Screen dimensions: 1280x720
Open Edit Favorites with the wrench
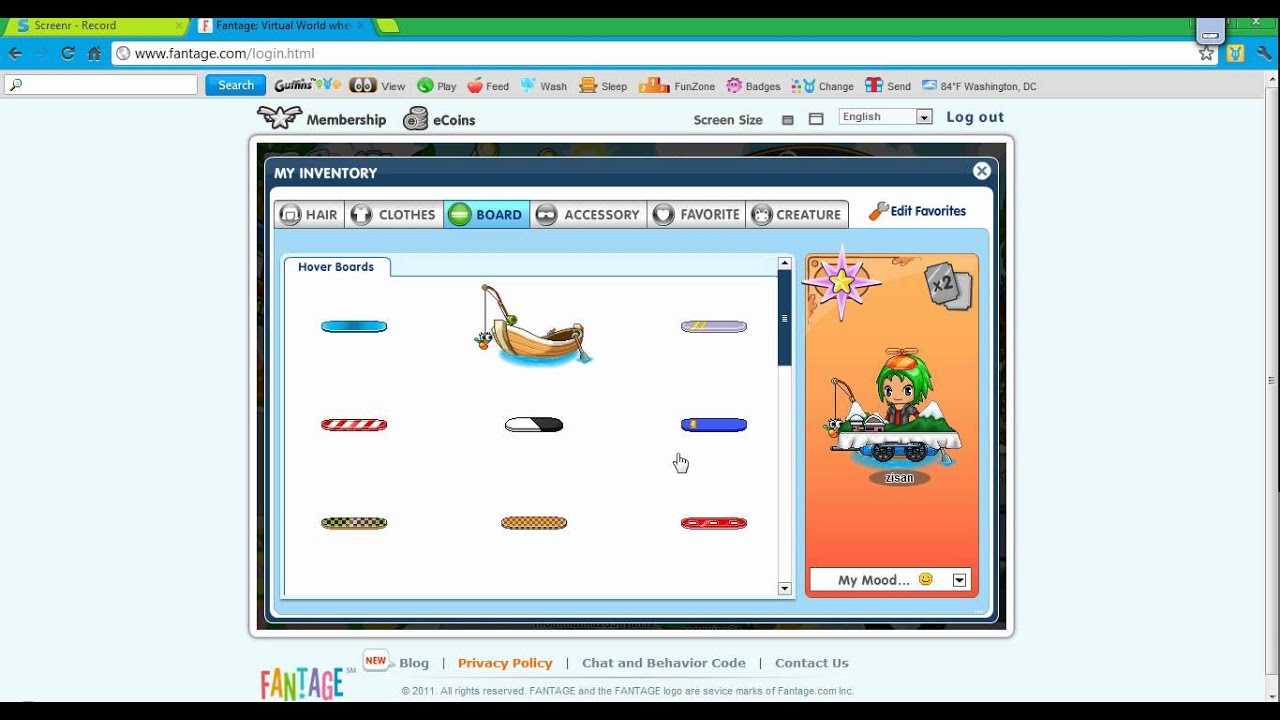click(x=917, y=211)
